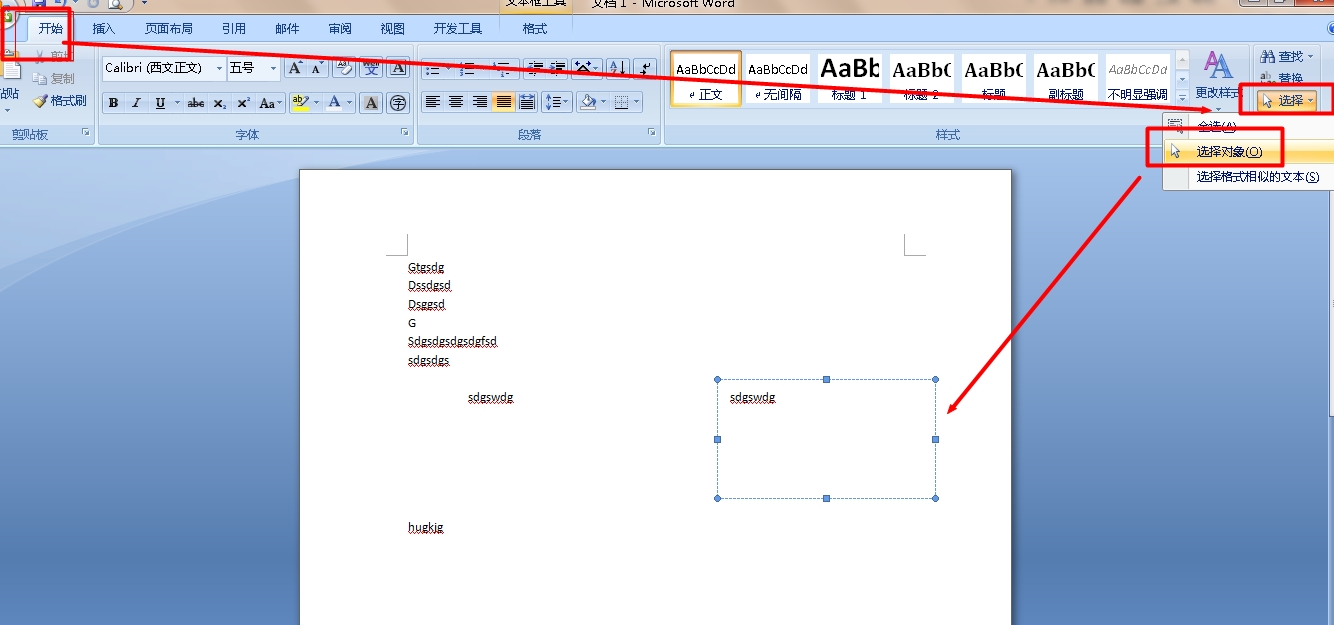Click the Line Spacing icon
The height and width of the screenshot is (625, 1334).
coord(556,102)
